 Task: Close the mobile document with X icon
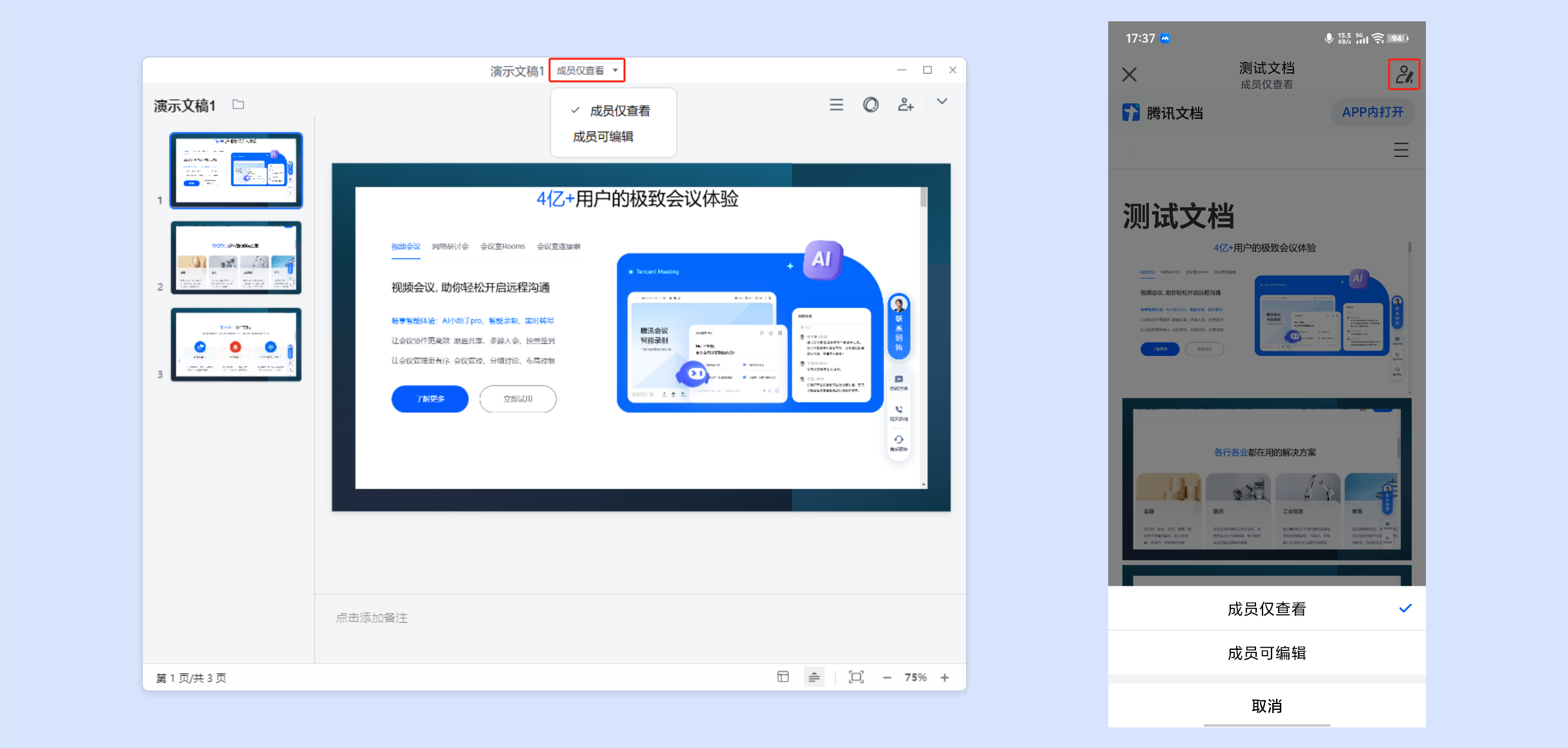(1129, 75)
